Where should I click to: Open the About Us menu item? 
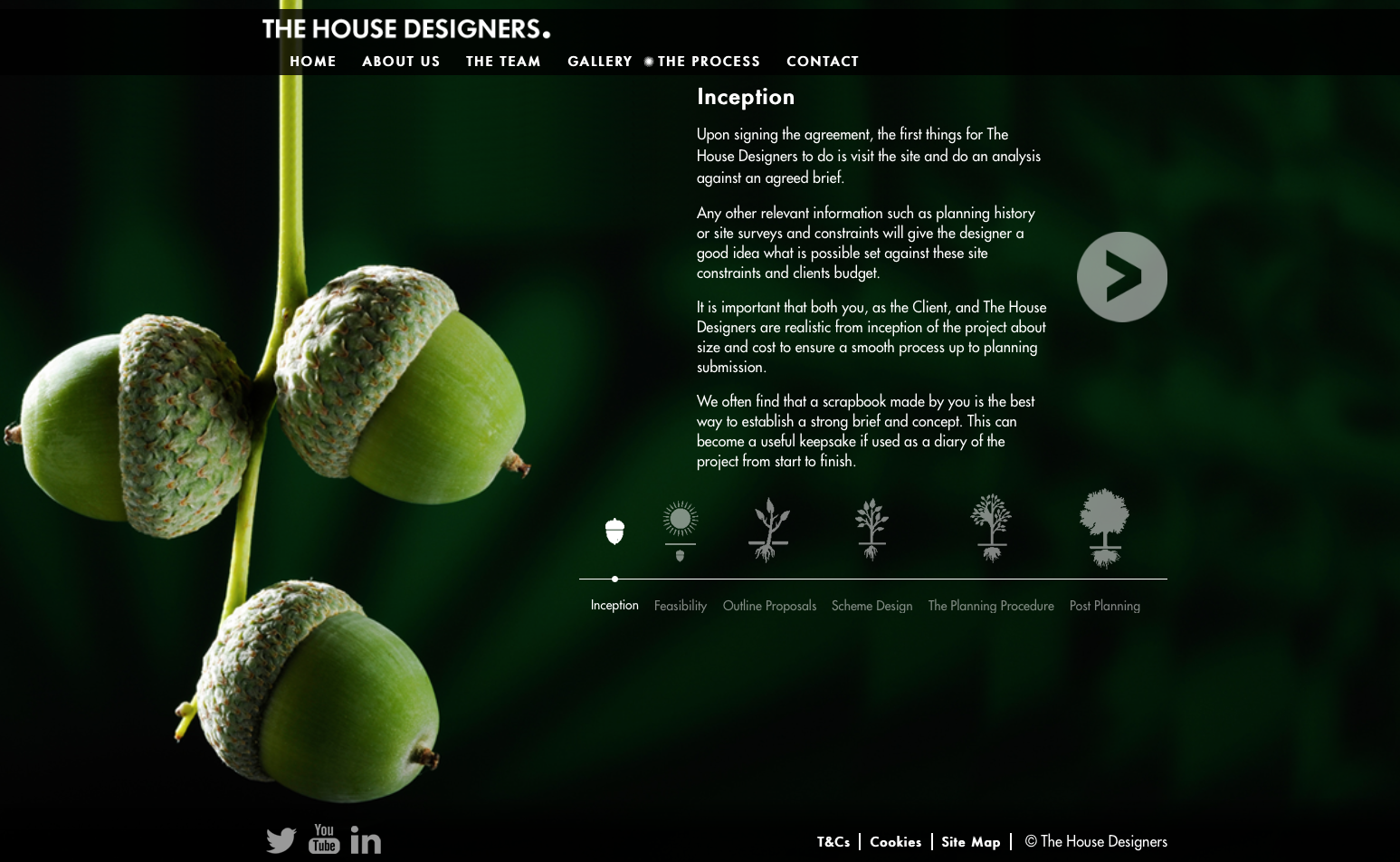pyautogui.click(x=401, y=62)
